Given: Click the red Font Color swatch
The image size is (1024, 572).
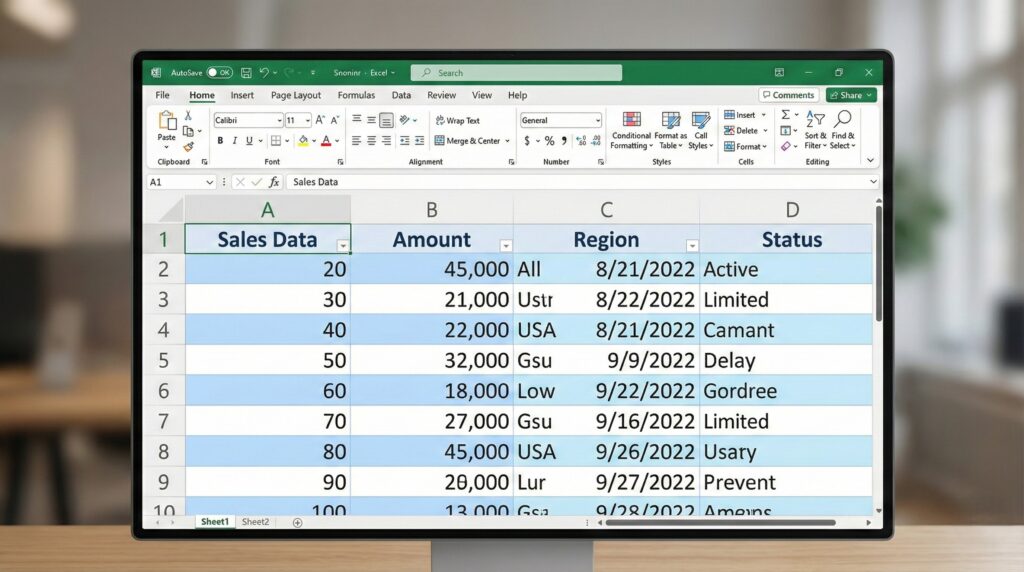Looking at the screenshot, I should pyautogui.click(x=326, y=140).
